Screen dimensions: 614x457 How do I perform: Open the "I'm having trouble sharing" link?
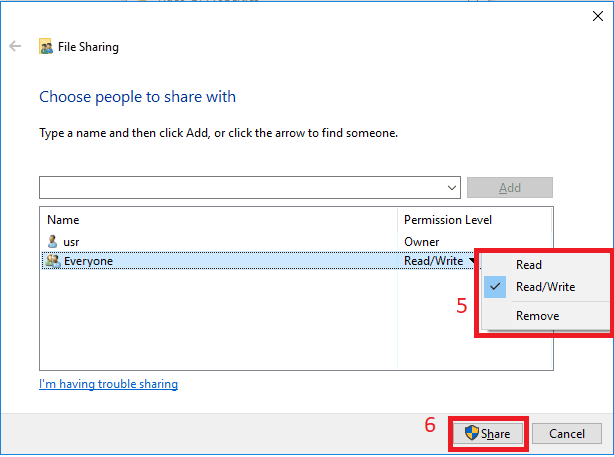[x=108, y=384]
